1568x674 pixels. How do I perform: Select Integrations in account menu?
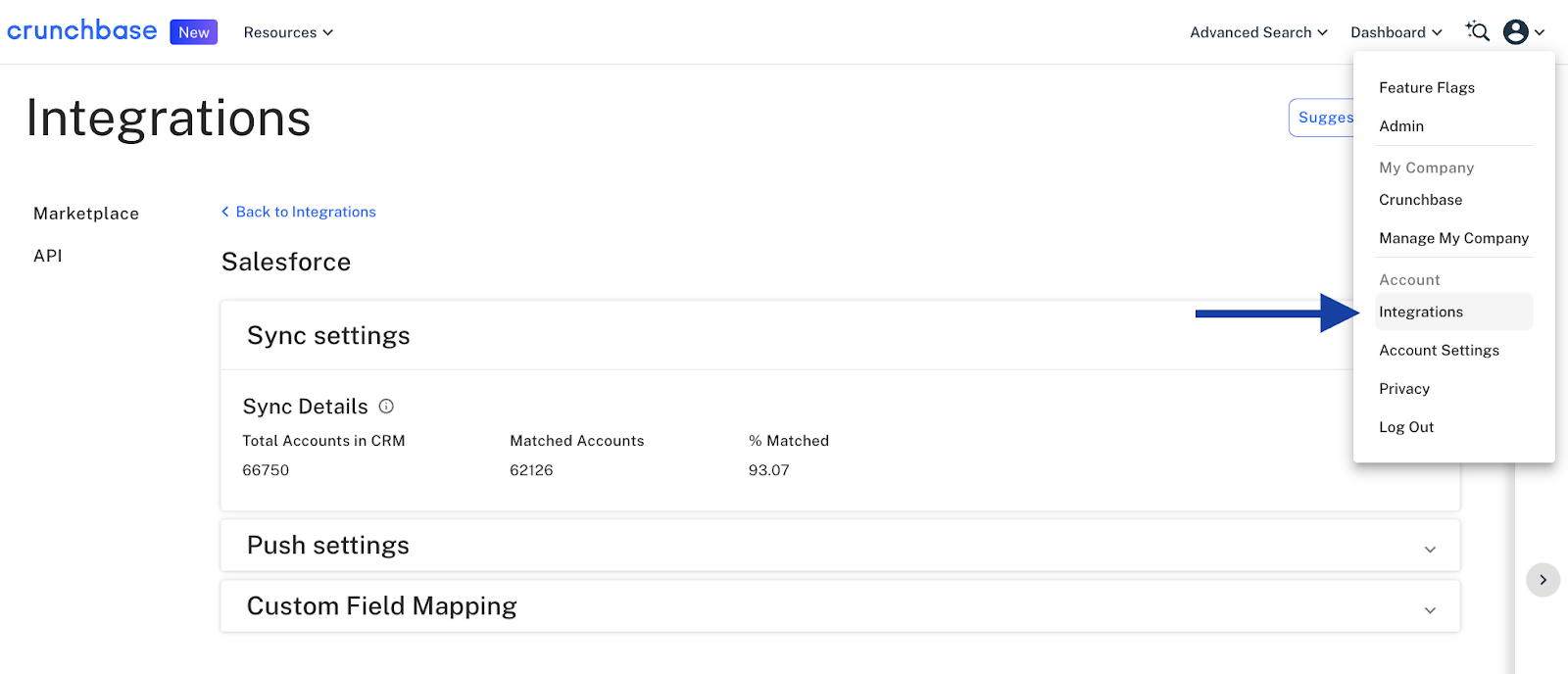point(1453,312)
